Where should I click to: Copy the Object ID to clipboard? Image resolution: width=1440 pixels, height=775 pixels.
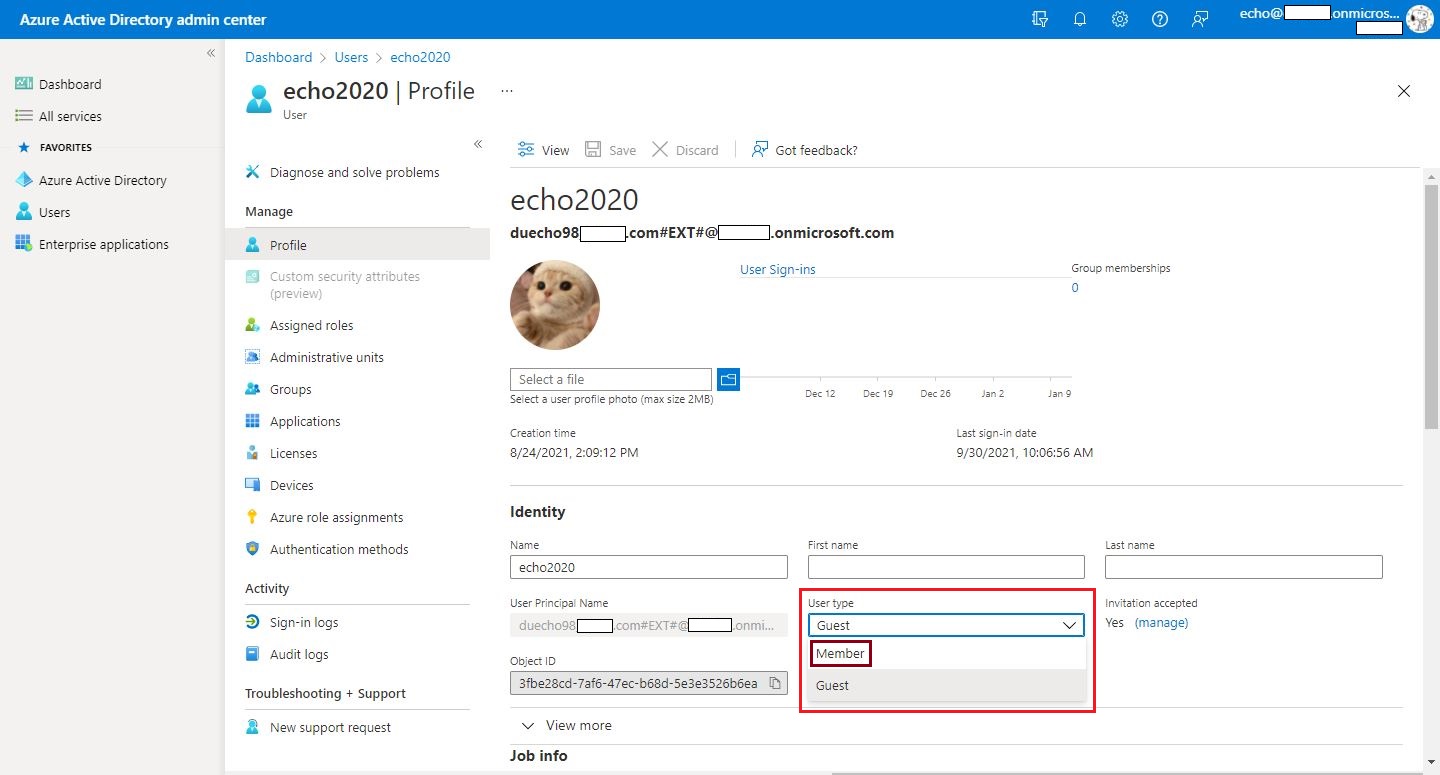point(774,683)
